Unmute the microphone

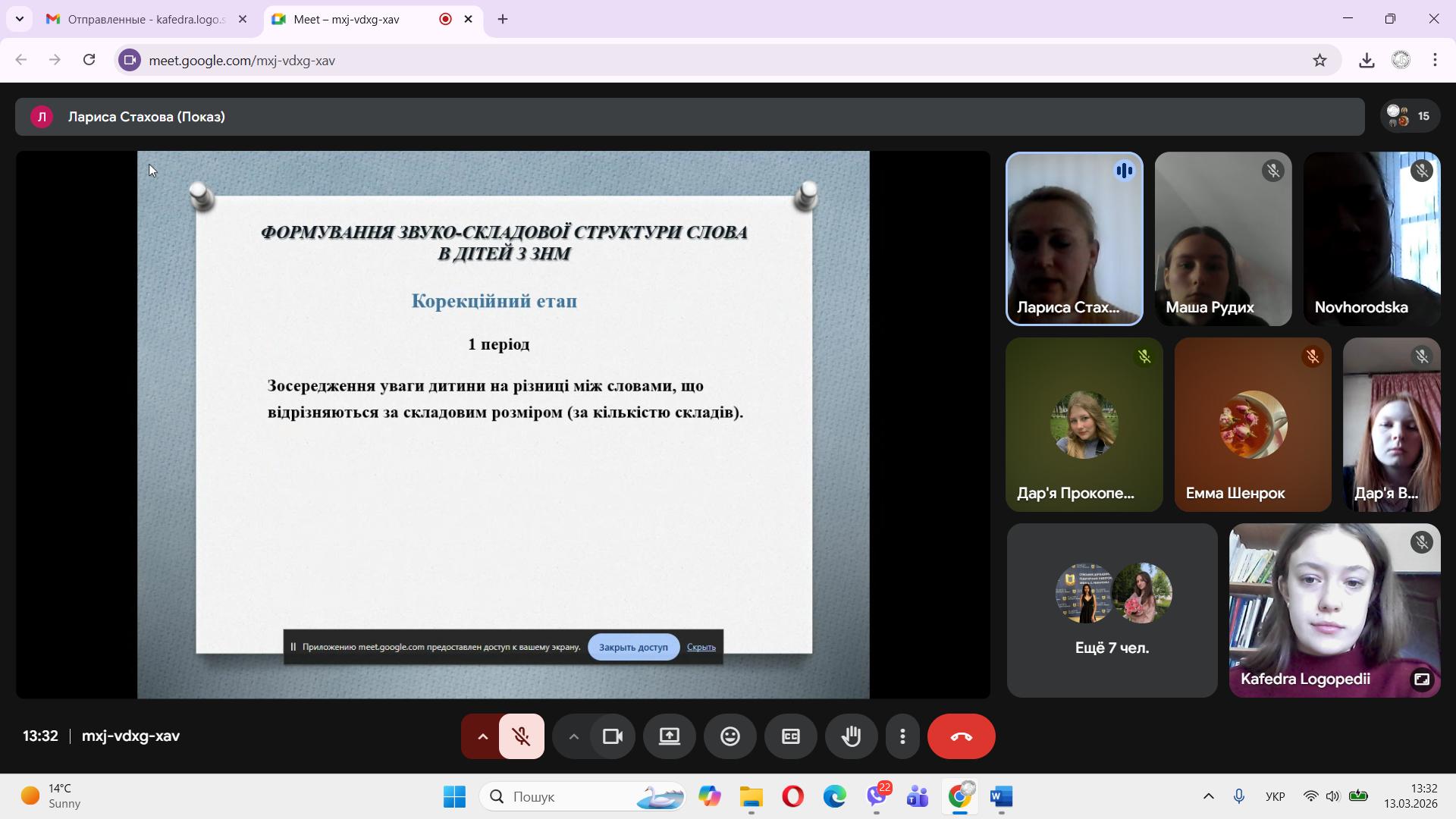click(x=521, y=736)
